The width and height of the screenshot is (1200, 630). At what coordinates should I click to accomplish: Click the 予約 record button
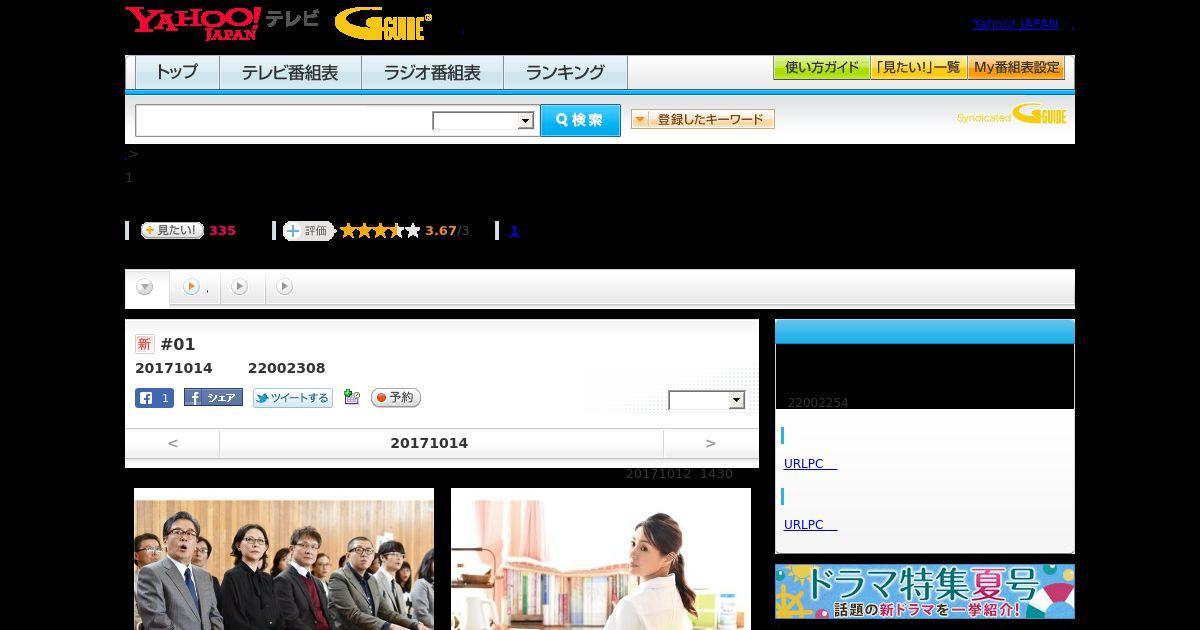(396, 397)
